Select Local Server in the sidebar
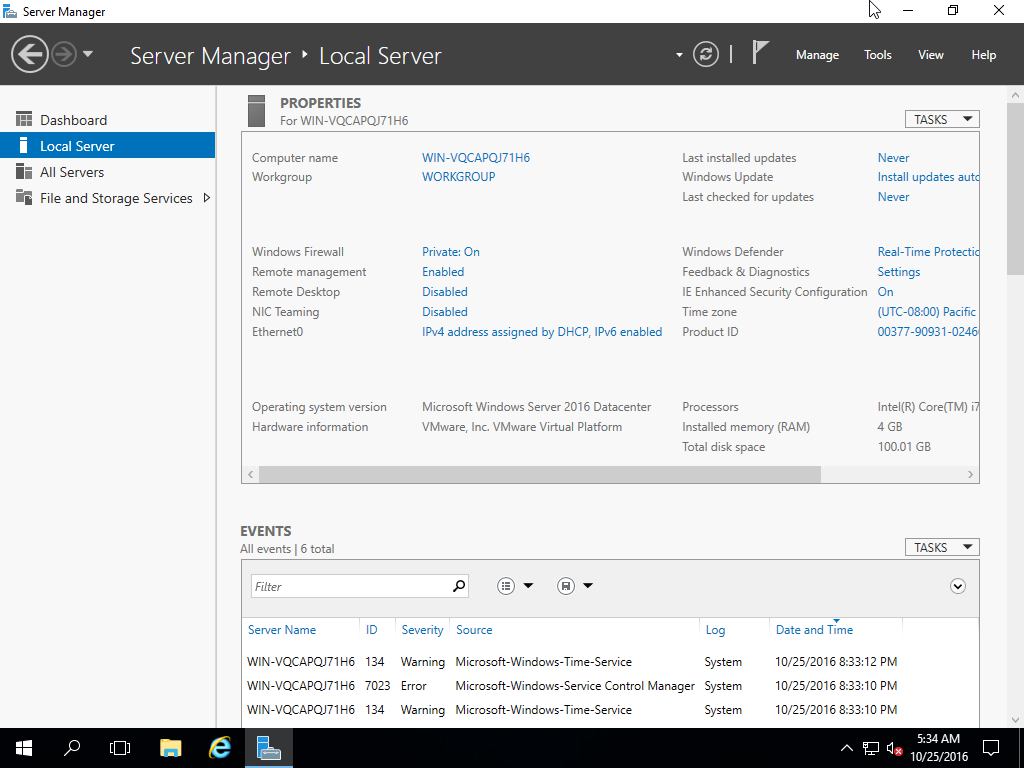Screen dimensions: 1024x768 coord(107,146)
